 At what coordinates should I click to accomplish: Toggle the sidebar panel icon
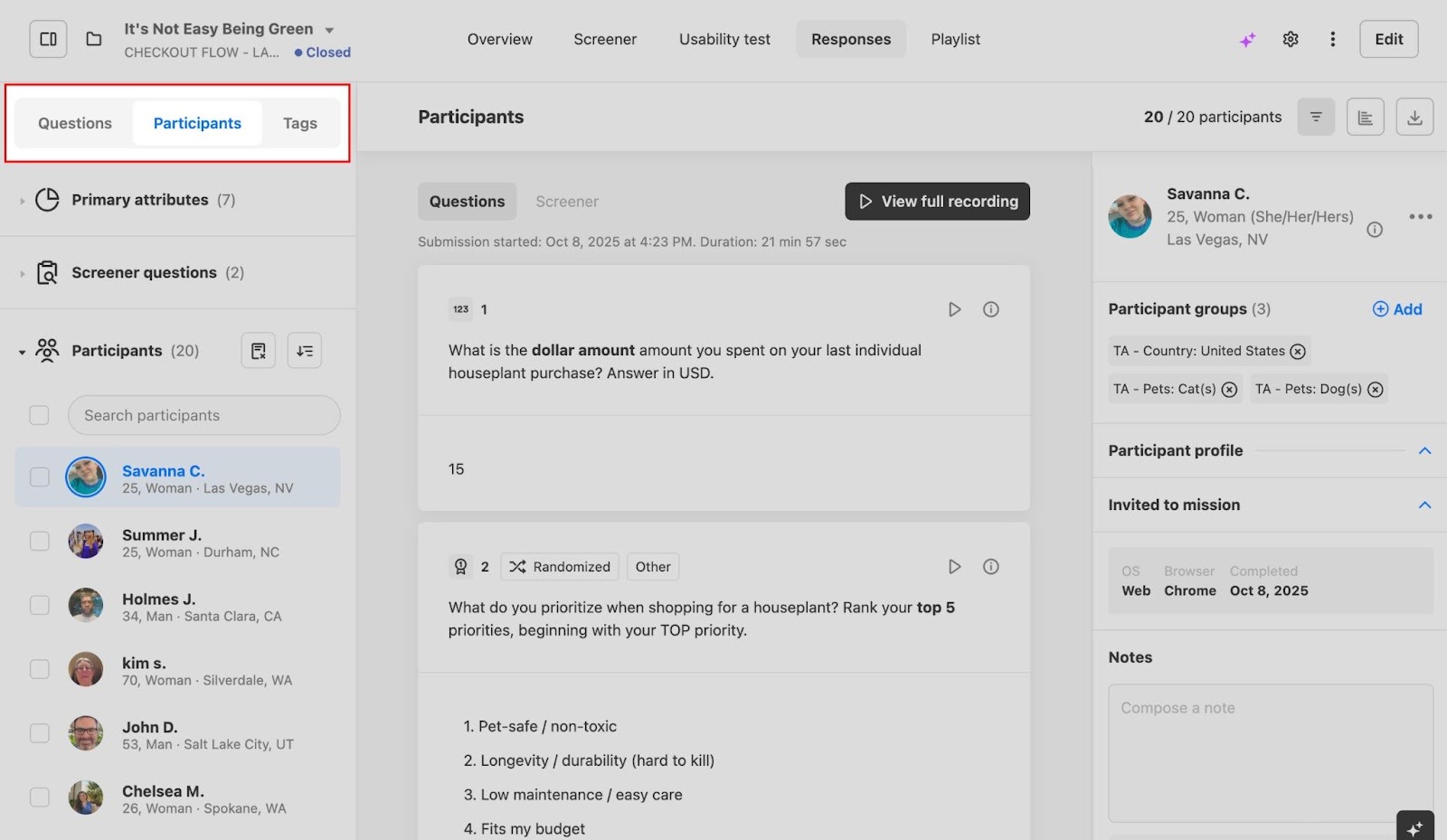pyautogui.click(x=49, y=39)
